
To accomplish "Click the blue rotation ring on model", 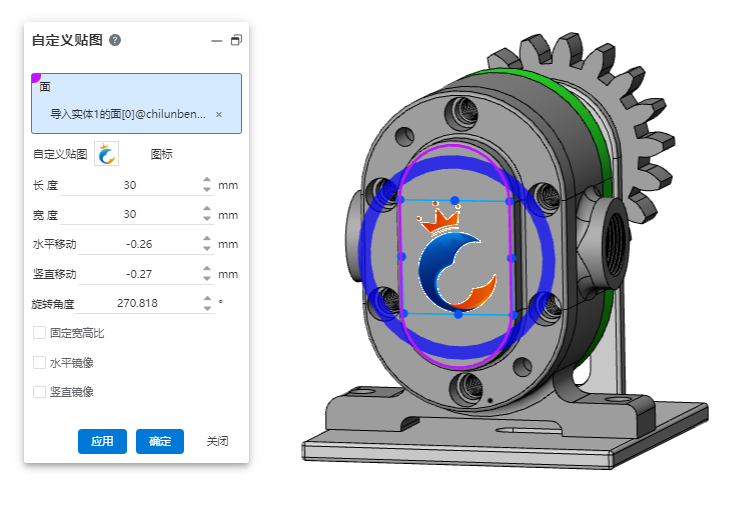I will click(548, 258).
